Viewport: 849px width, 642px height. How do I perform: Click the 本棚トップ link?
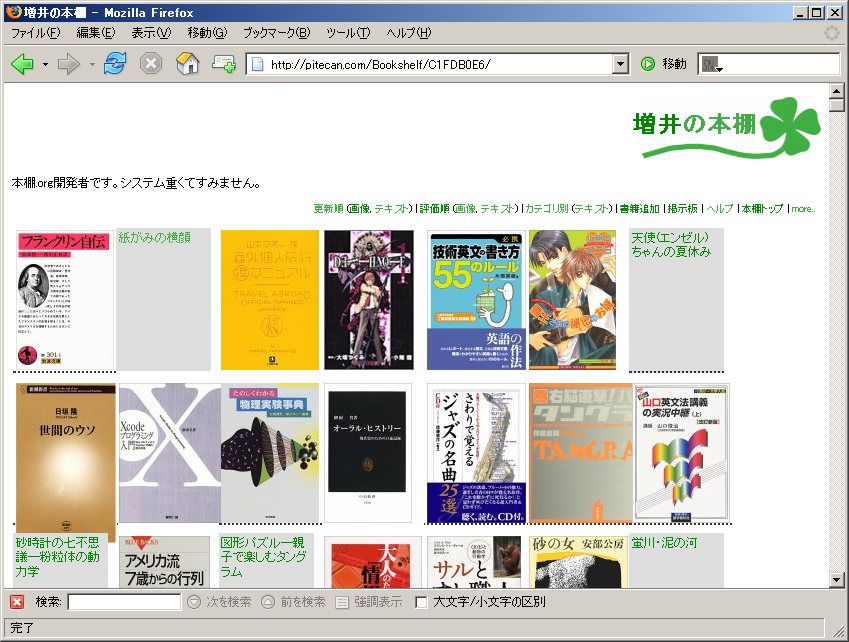point(762,208)
